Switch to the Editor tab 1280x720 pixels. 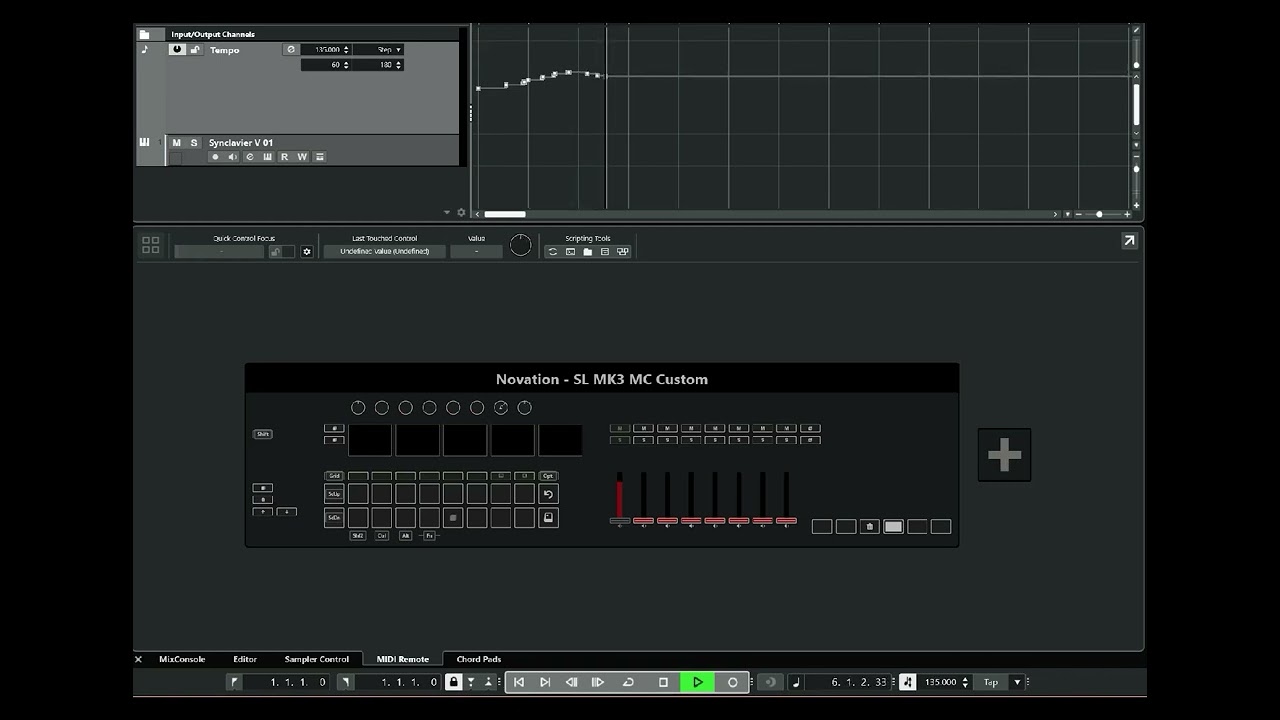coord(245,659)
